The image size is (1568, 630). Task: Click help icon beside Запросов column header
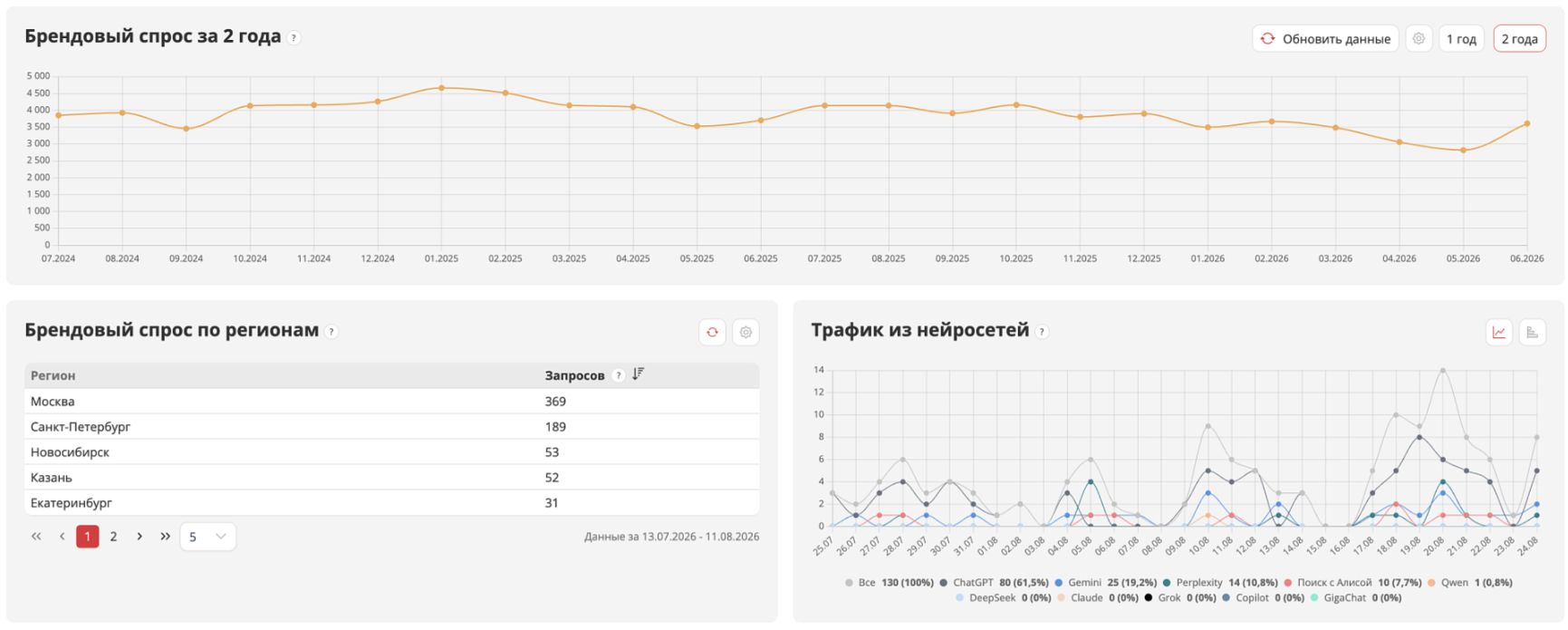618,375
